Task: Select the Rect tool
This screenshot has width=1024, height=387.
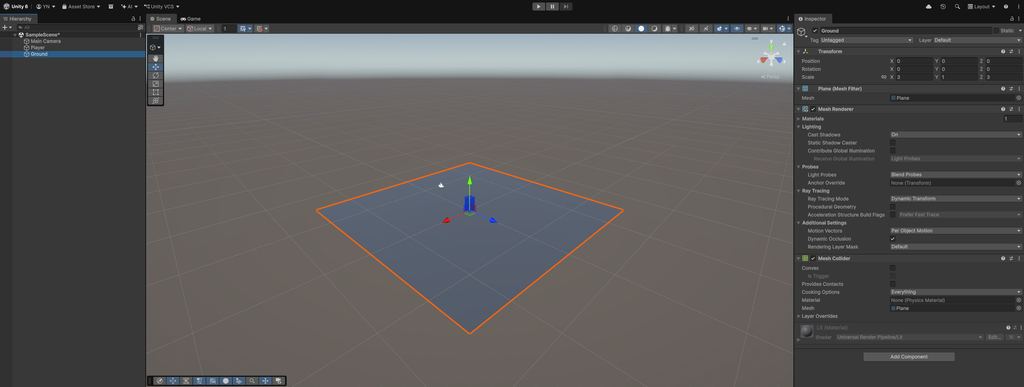Action: coord(155,93)
